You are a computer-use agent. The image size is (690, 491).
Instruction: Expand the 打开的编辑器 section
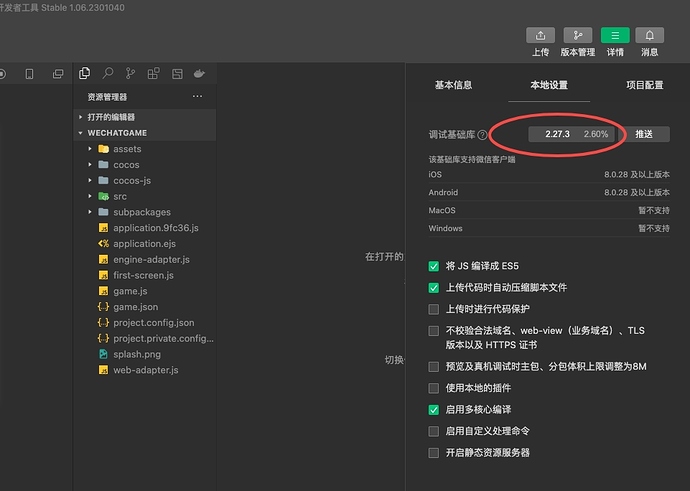[x=81, y=117]
